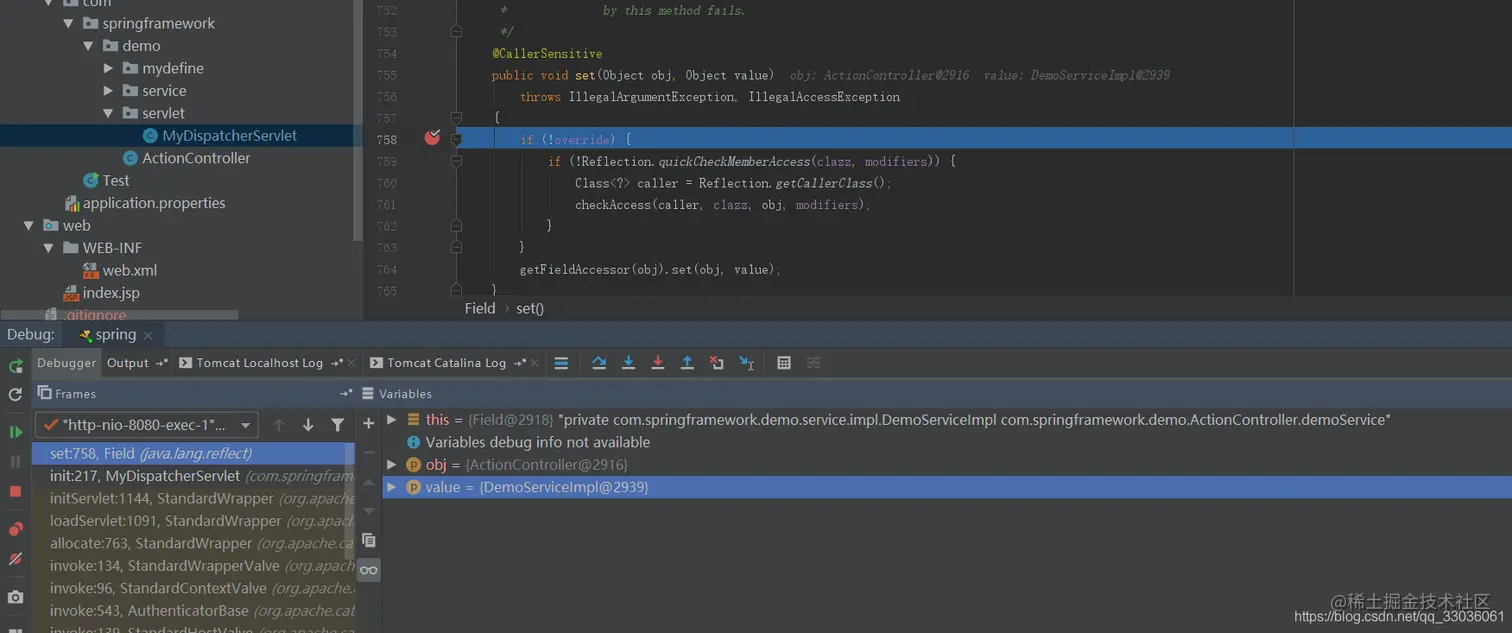Click Rerun 'spring' debug icon
Screen dimensions: 1512x633
[x=15, y=364]
